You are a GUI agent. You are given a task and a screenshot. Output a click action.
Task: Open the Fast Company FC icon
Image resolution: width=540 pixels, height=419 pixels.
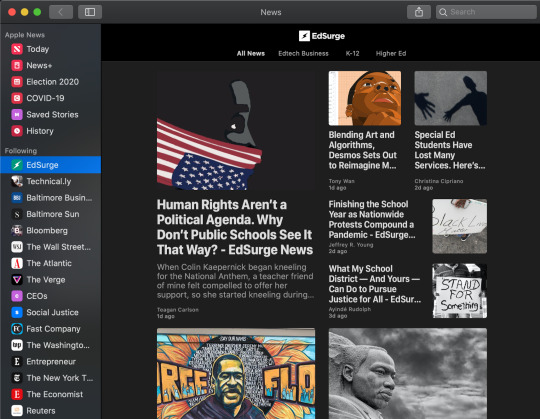point(17,329)
